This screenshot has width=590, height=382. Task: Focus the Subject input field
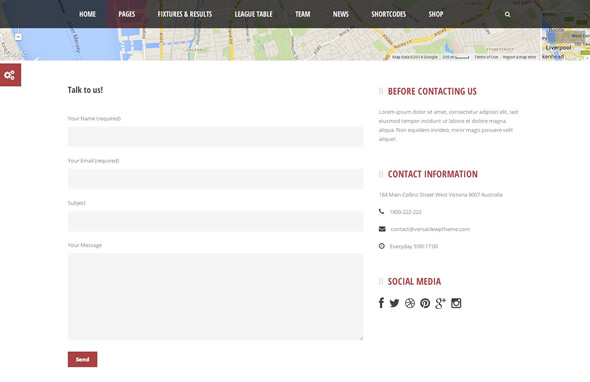coord(216,221)
